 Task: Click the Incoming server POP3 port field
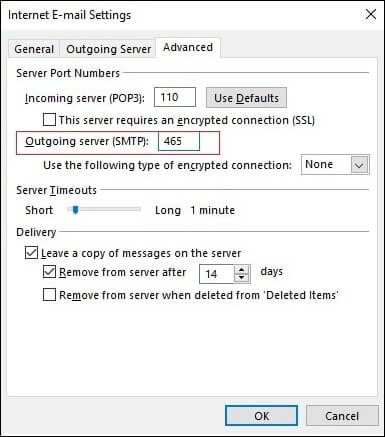click(175, 97)
